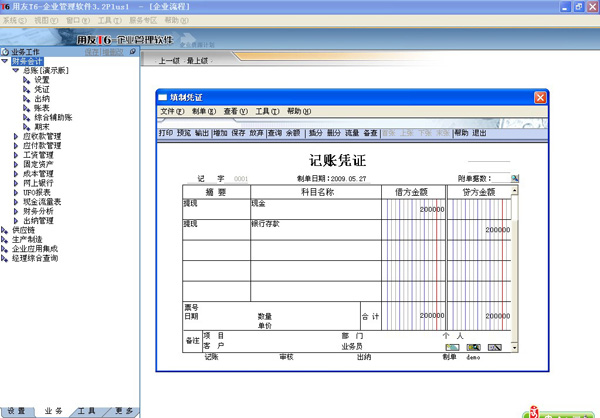
Task: Click the 附单据数 input field
Action: click(501, 178)
